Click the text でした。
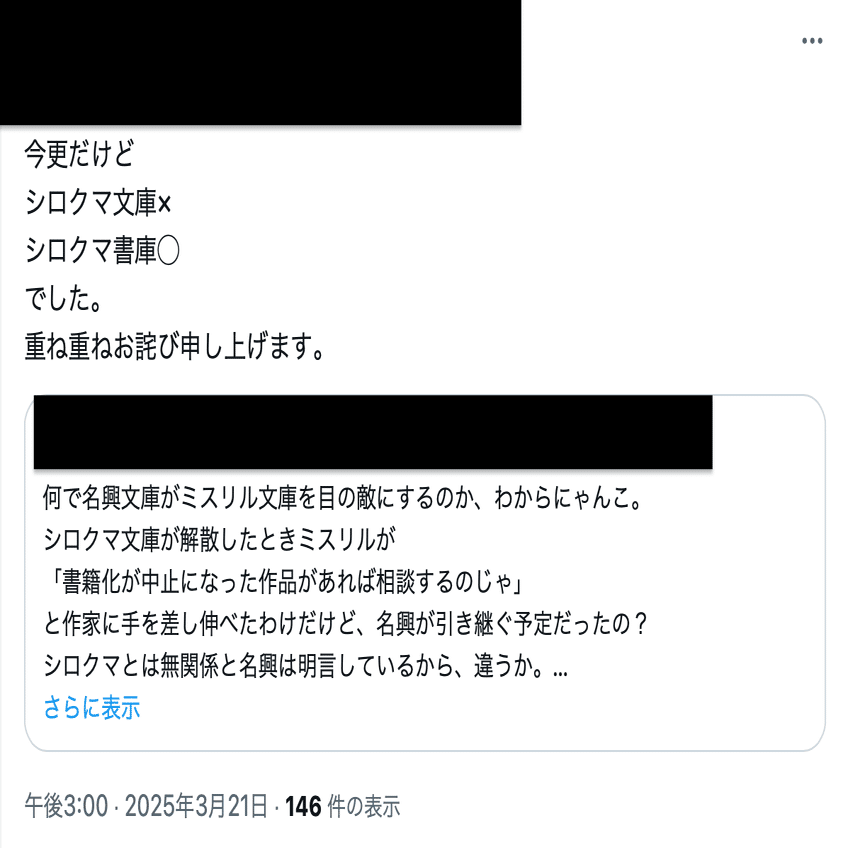 63,299
